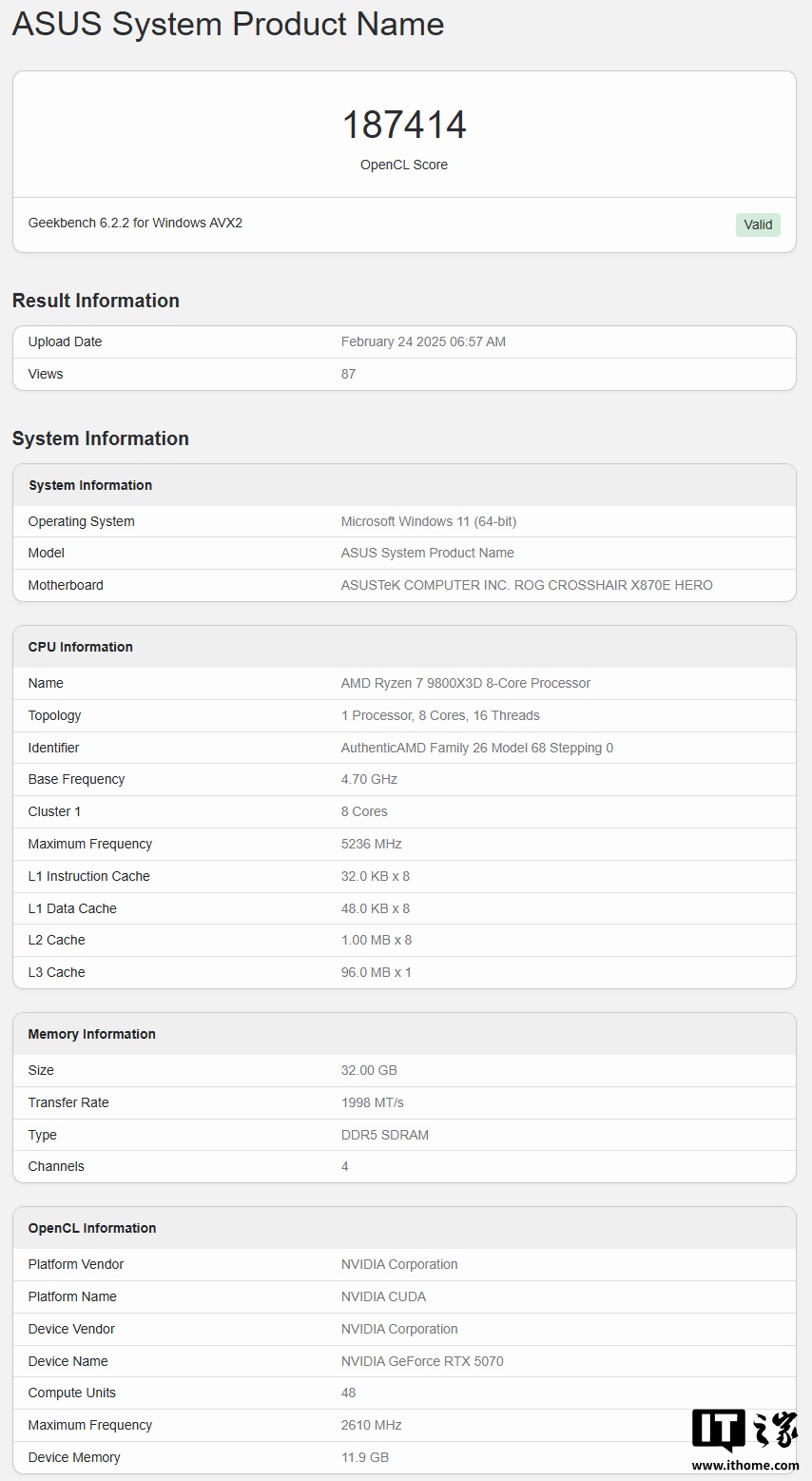
Task: Click the Memory Information table header
Action: [x=92, y=1034]
